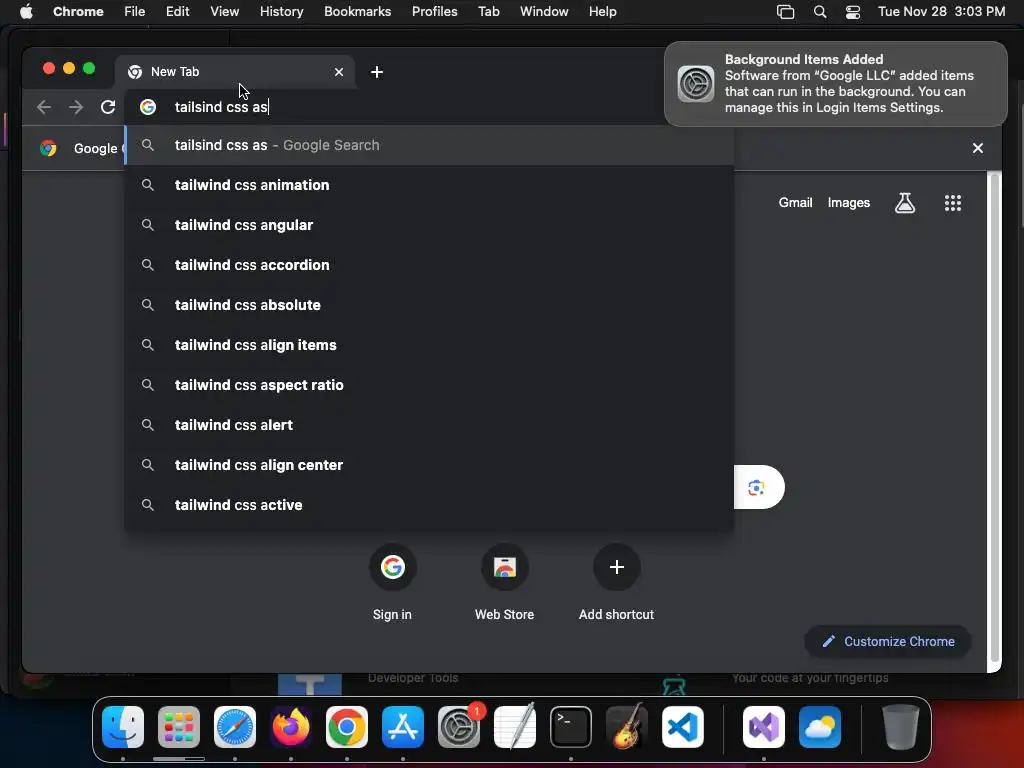Open Search Labs flask icon
The image size is (1024, 768).
tap(904, 203)
